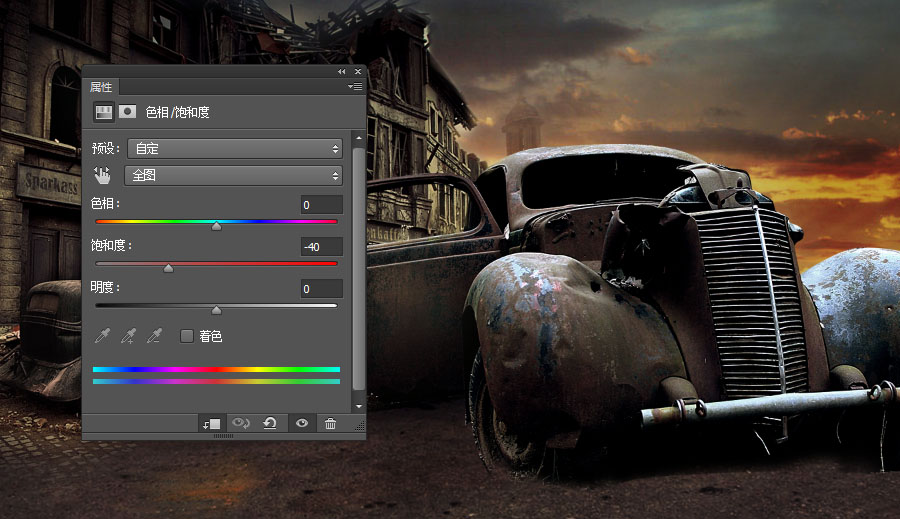This screenshot has height=519, width=900.
Task: Select the first eyedropper tool
Action: (x=101, y=336)
